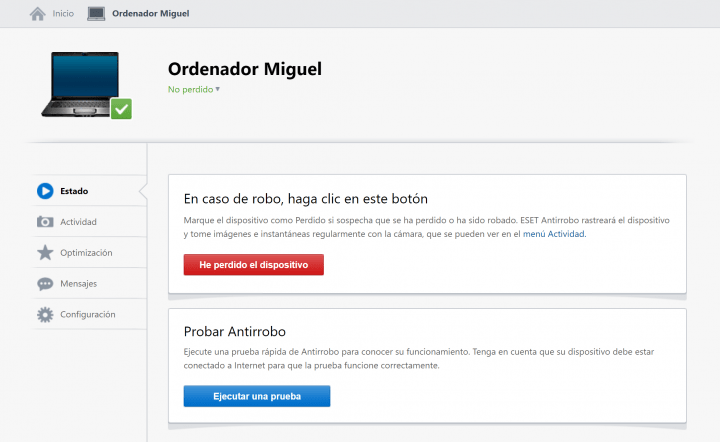Open the Mensajes sidebar section
This screenshot has height=442, width=720.
[90, 284]
